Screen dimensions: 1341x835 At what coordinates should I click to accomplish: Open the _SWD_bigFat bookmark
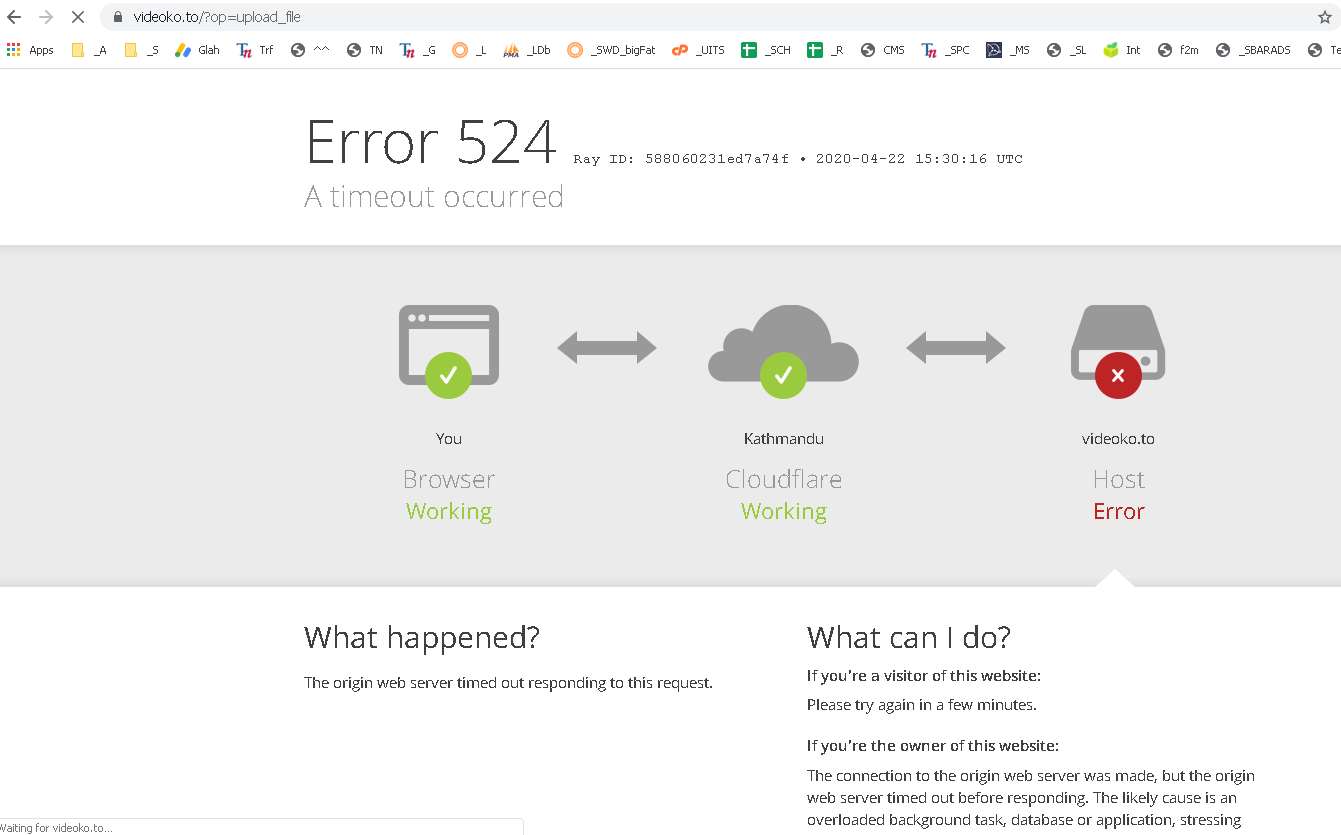(x=611, y=50)
